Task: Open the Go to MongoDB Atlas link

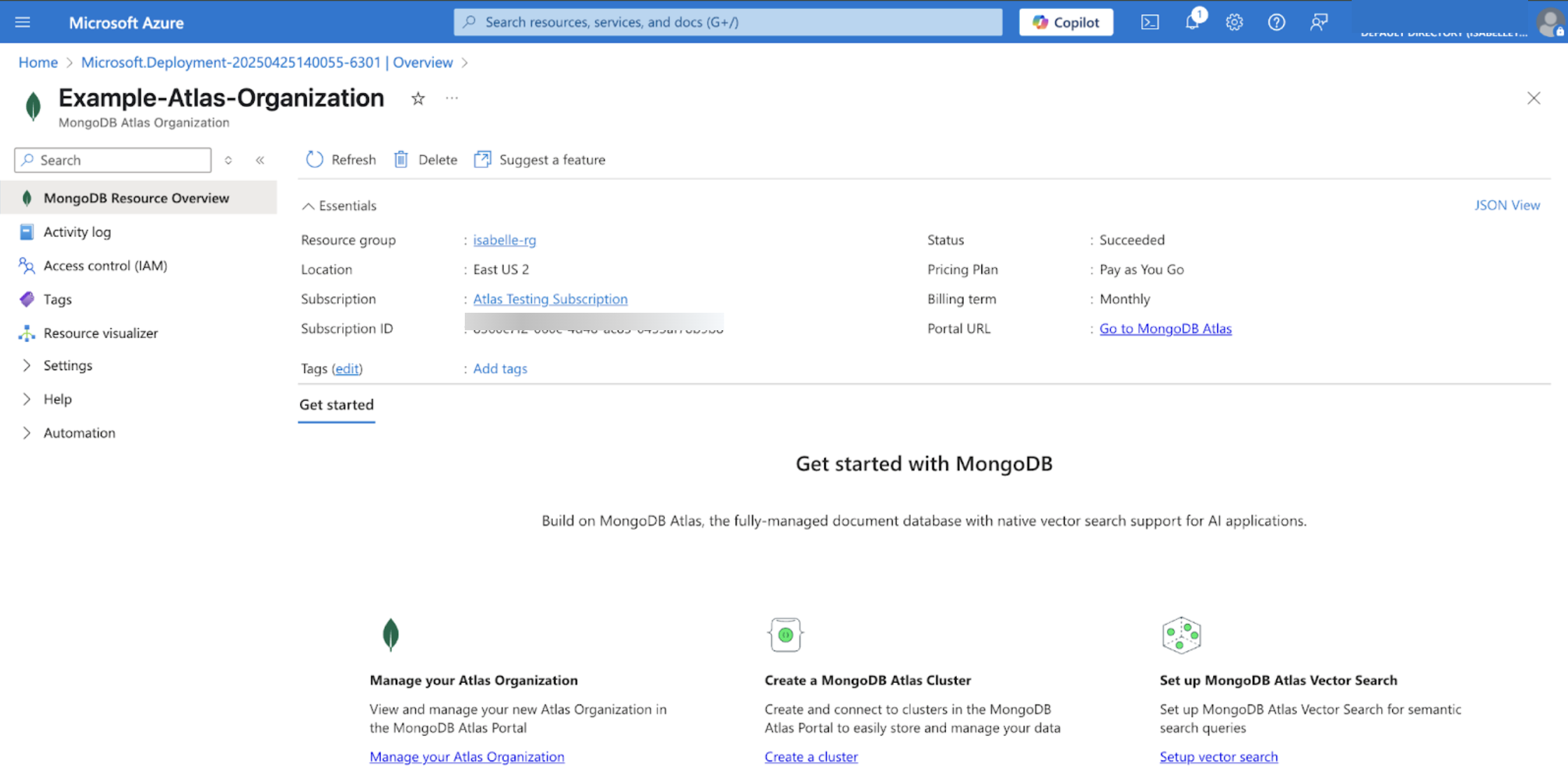Action: click(1165, 328)
